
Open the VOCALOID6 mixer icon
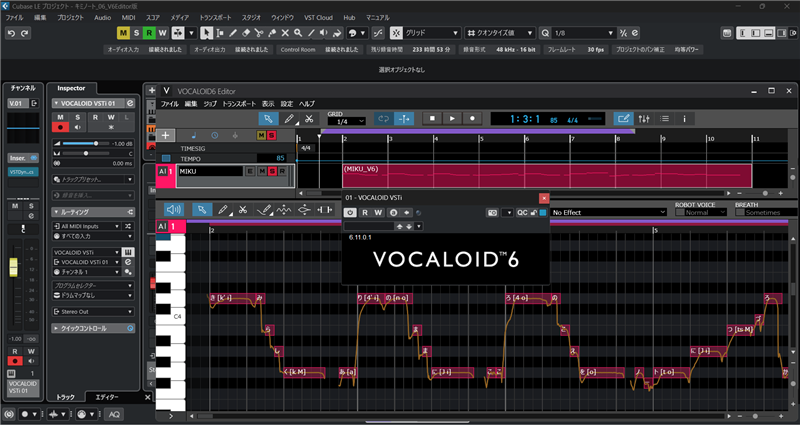(644, 119)
